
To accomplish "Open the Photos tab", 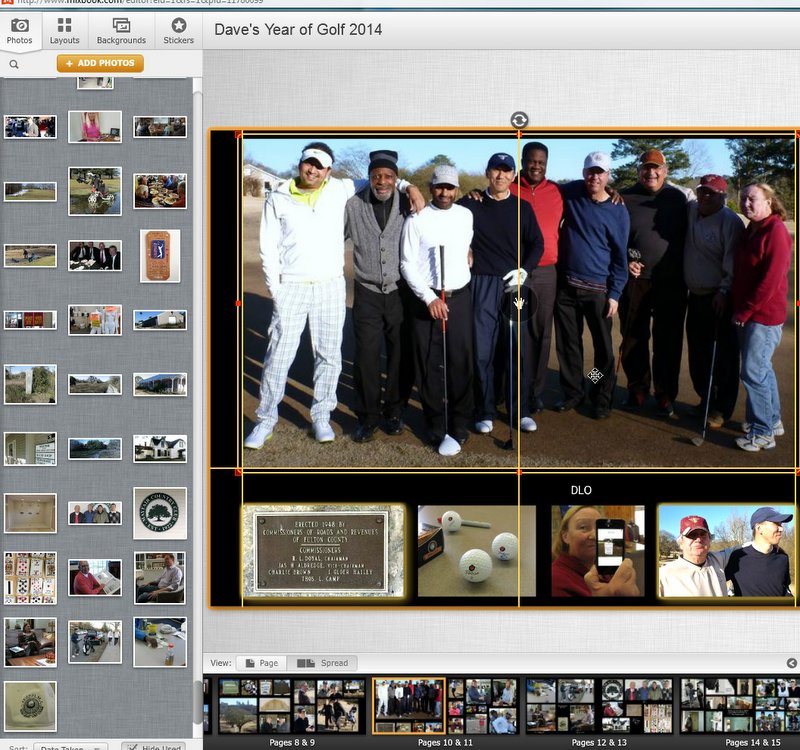I will [x=19, y=31].
